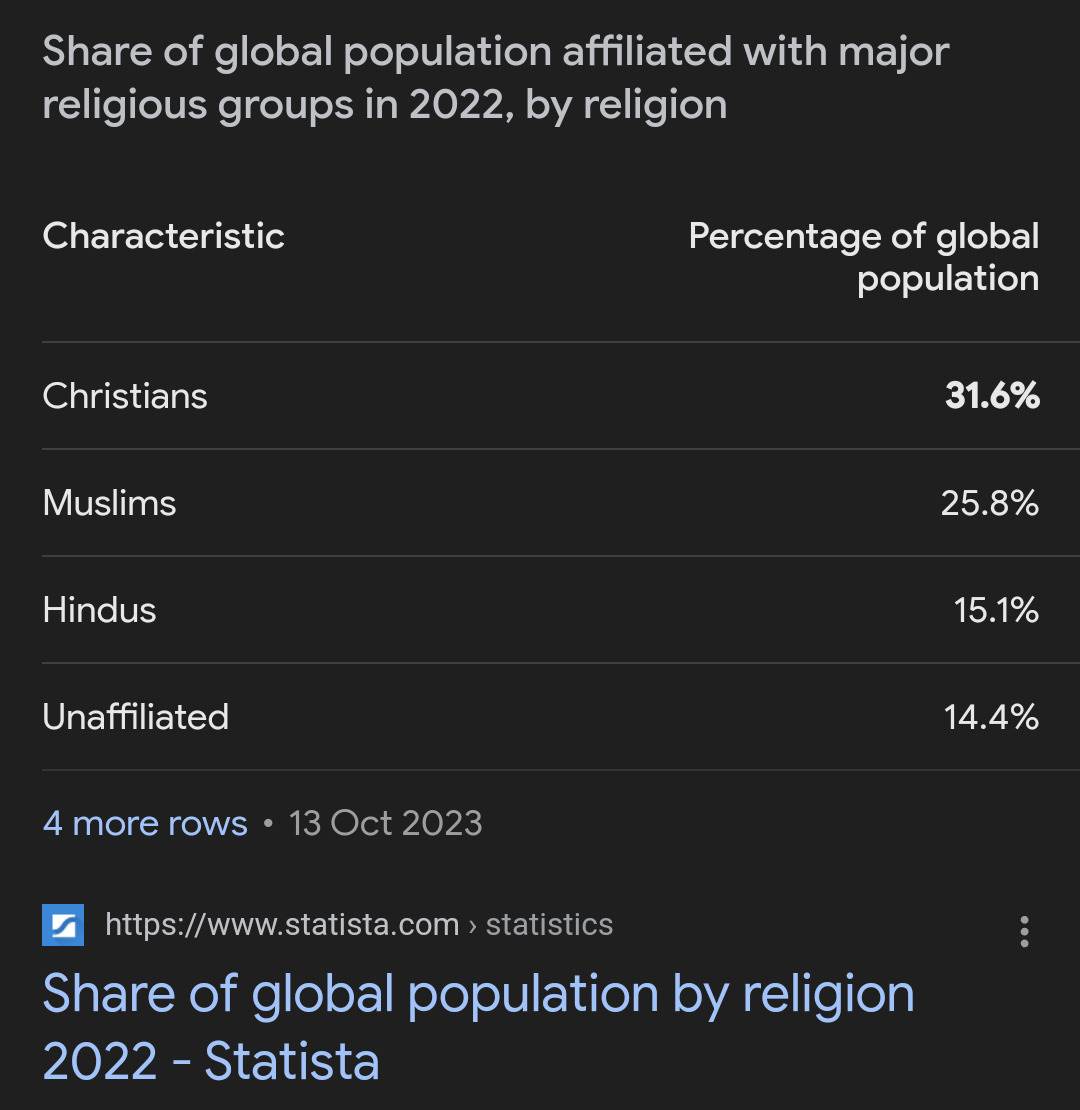Open the three-dot result options menu
Screen dimensions: 1080x1110
[1024, 931]
